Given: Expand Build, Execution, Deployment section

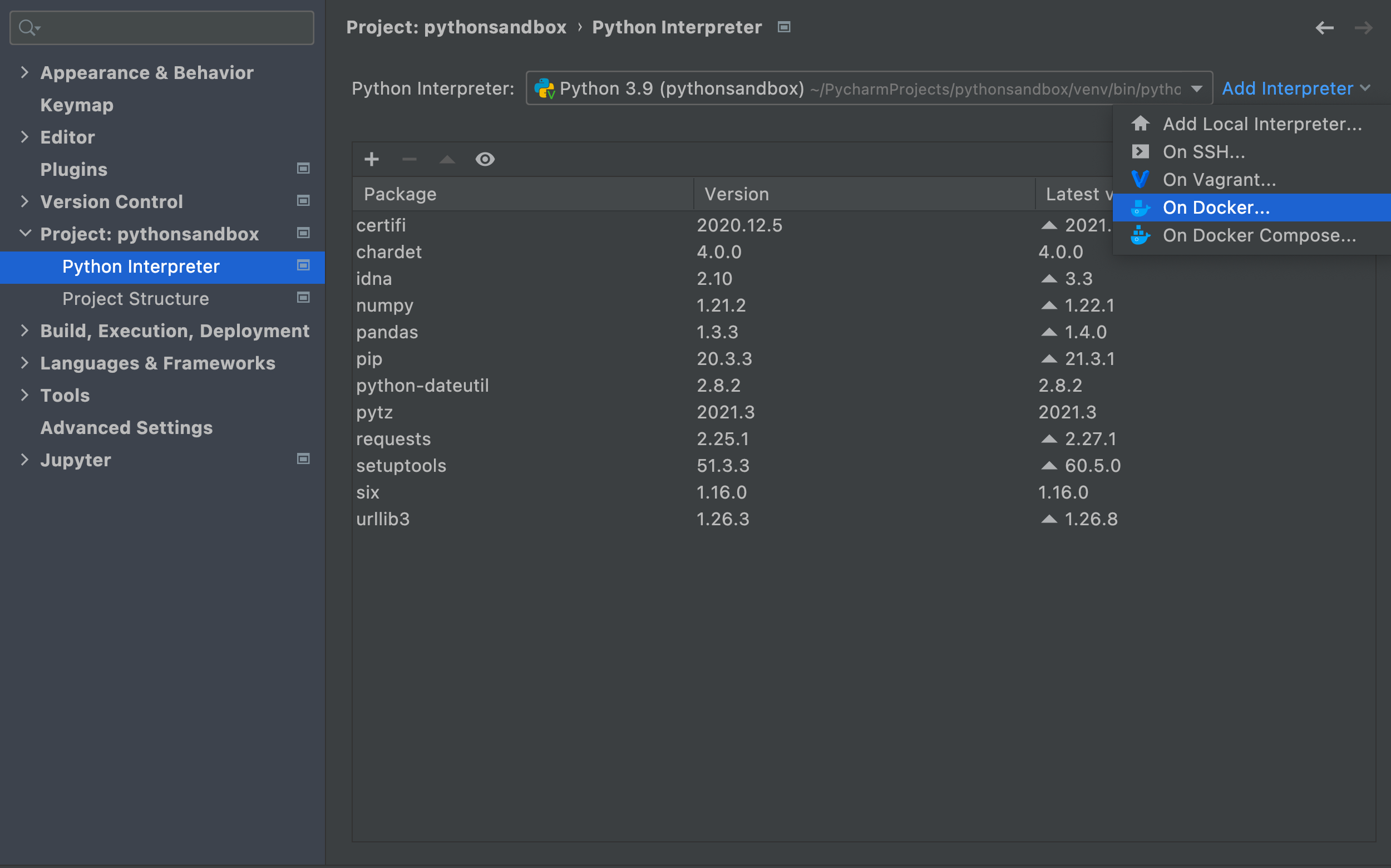Looking at the screenshot, I should [x=24, y=330].
